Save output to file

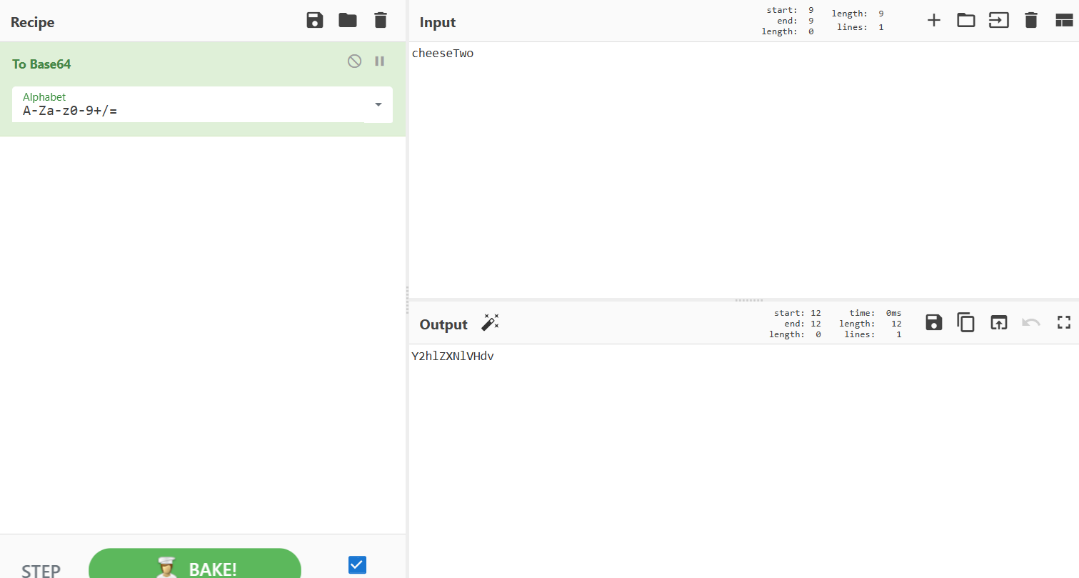tap(934, 322)
